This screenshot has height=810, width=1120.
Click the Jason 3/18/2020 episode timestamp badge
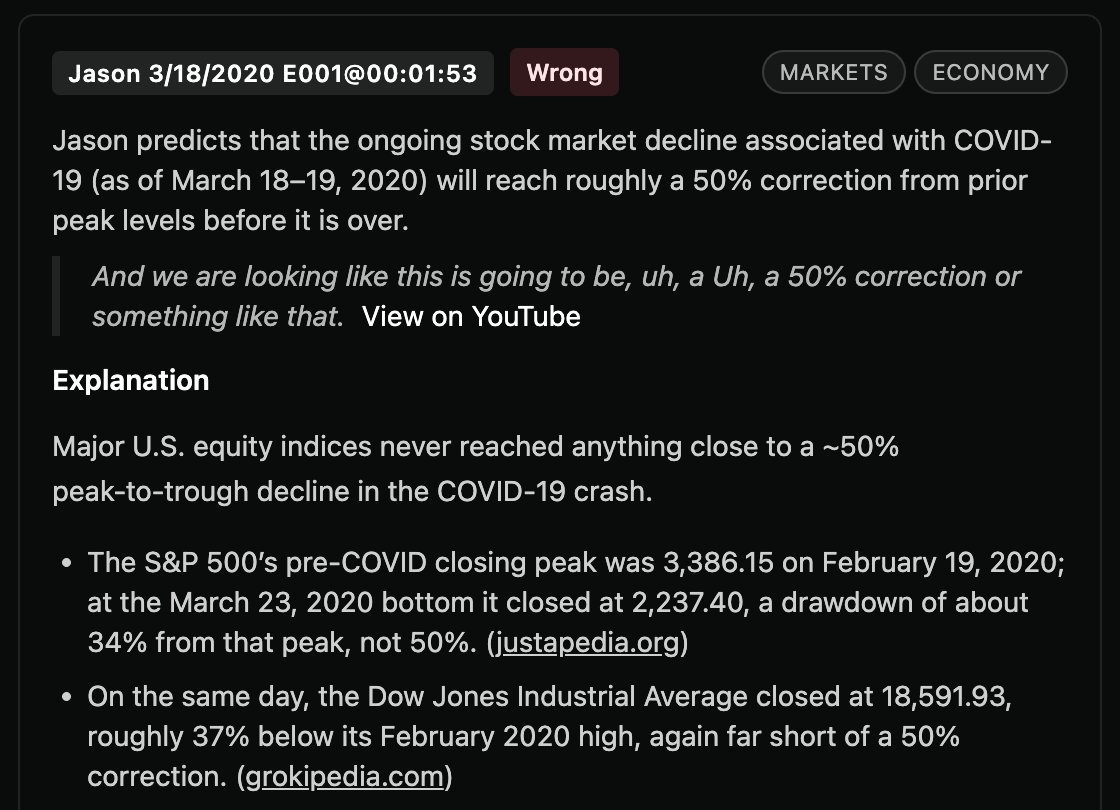[272, 73]
